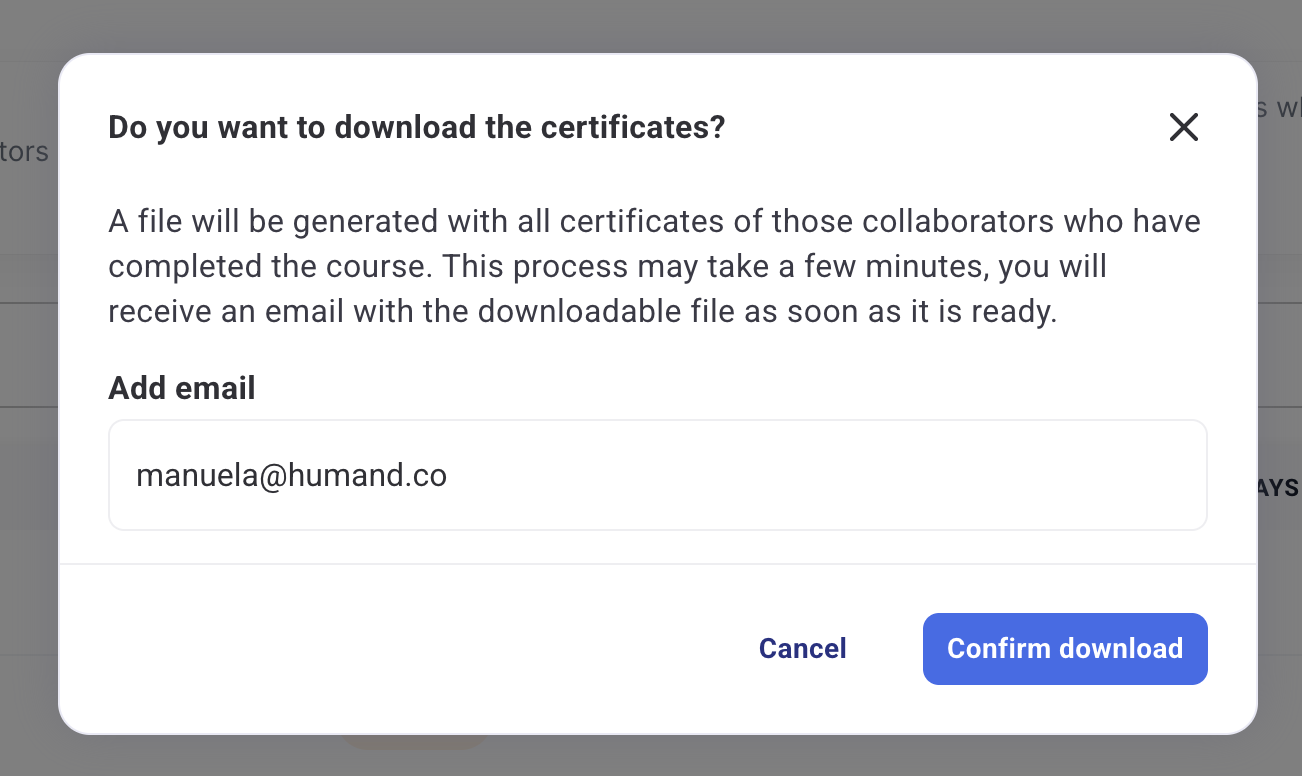Click the dimmed backdrop above the dialog
1302x776 pixels.
[650, 25]
